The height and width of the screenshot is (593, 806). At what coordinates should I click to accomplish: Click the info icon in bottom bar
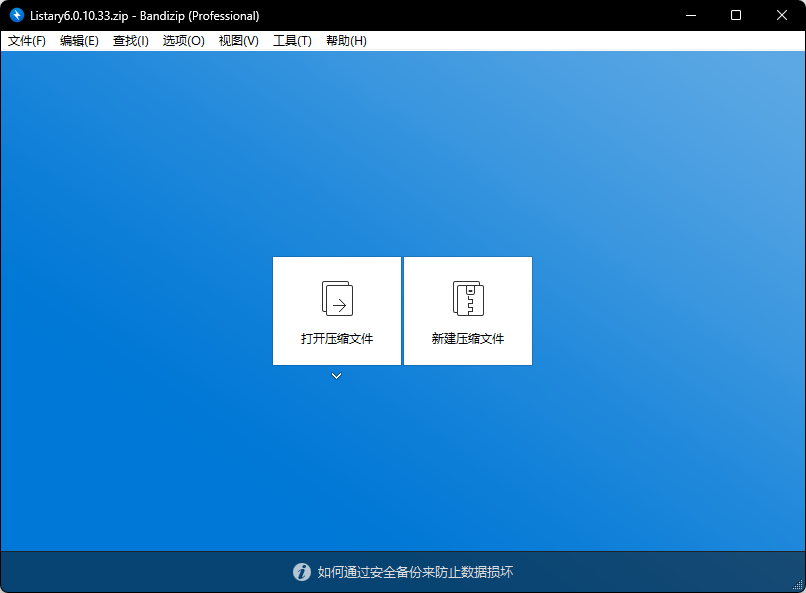coord(302,572)
